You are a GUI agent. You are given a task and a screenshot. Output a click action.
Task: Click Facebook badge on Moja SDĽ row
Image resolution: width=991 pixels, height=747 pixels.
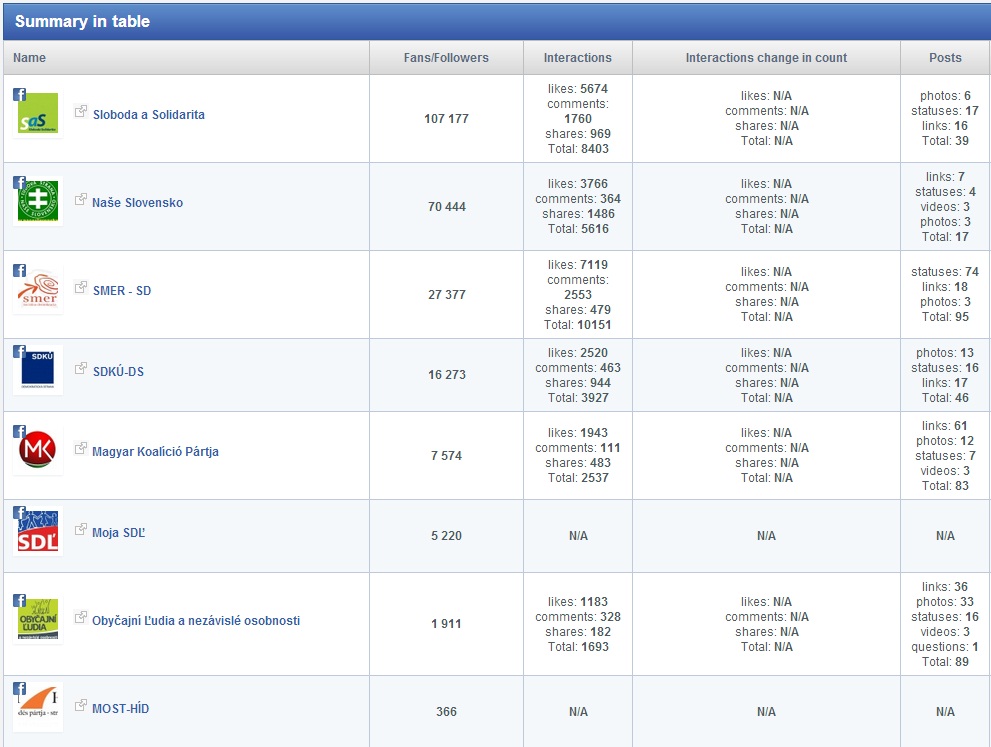click(x=20, y=513)
